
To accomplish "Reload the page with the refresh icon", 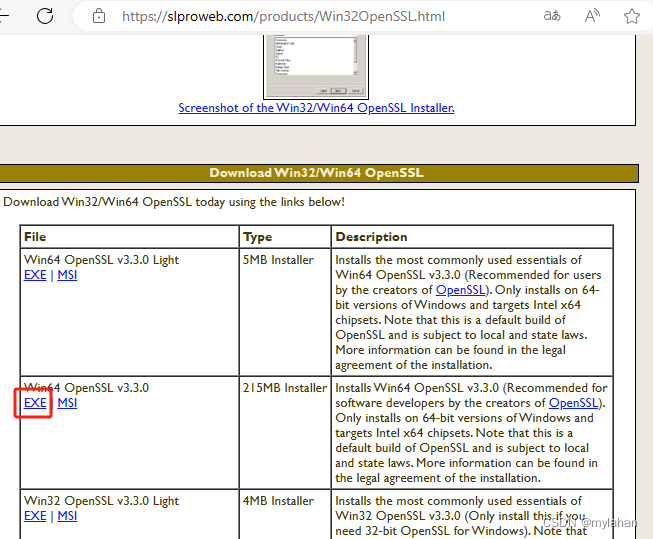I will tap(45, 16).
